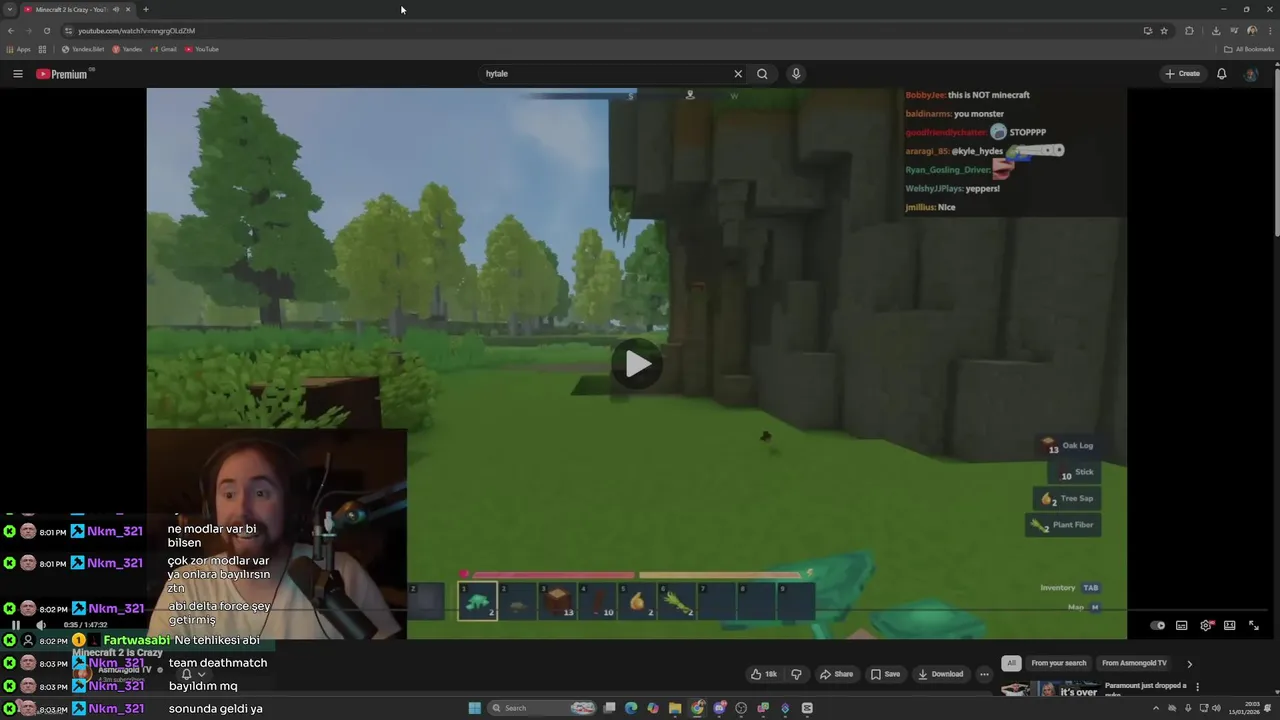Bookmark this page with the star icon
Image resolution: width=1280 pixels, height=720 pixels.
(x=1164, y=31)
